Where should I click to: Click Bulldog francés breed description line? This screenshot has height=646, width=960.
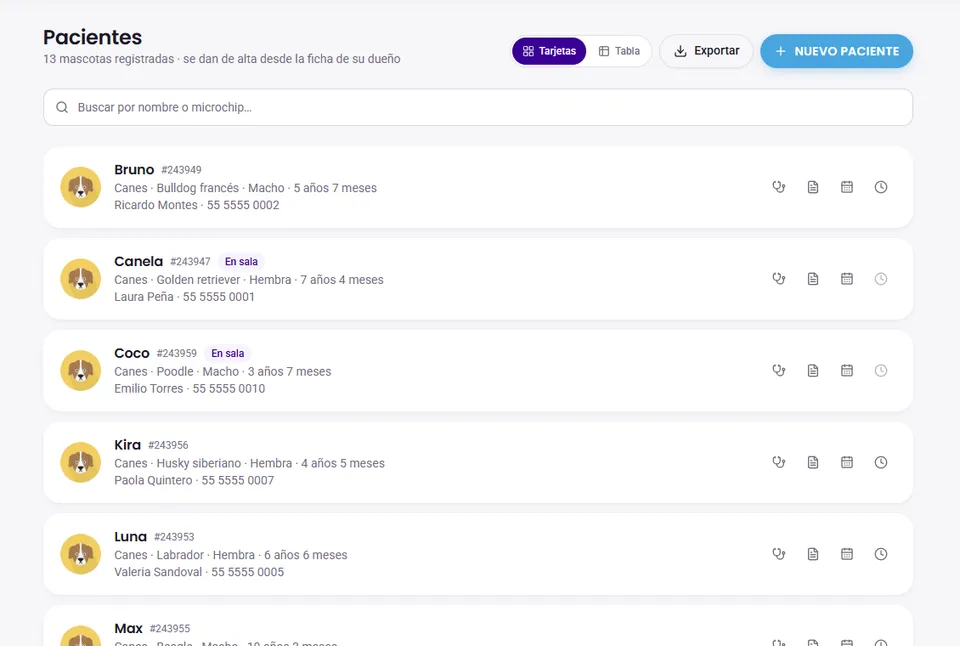click(246, 188)
